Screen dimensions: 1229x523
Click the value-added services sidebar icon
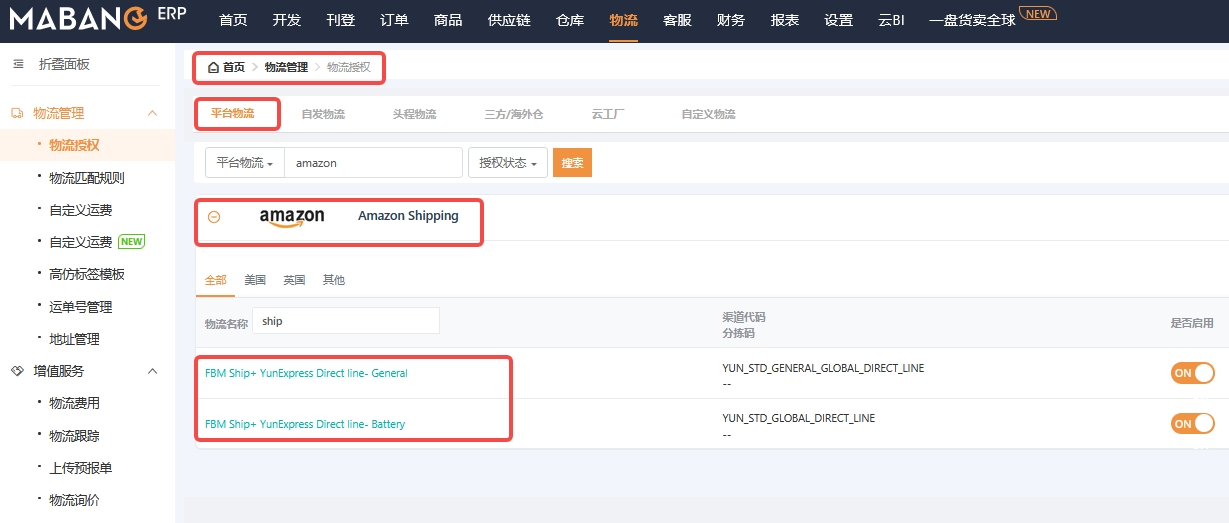point(17,371)
